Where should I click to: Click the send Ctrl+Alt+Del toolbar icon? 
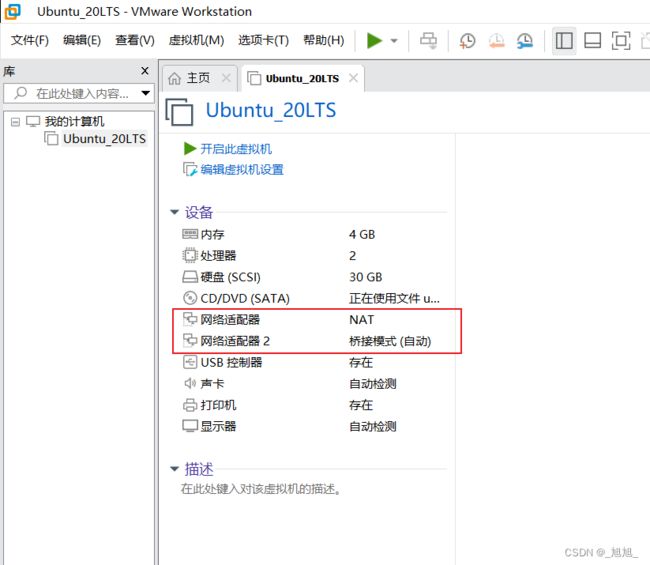428,41
